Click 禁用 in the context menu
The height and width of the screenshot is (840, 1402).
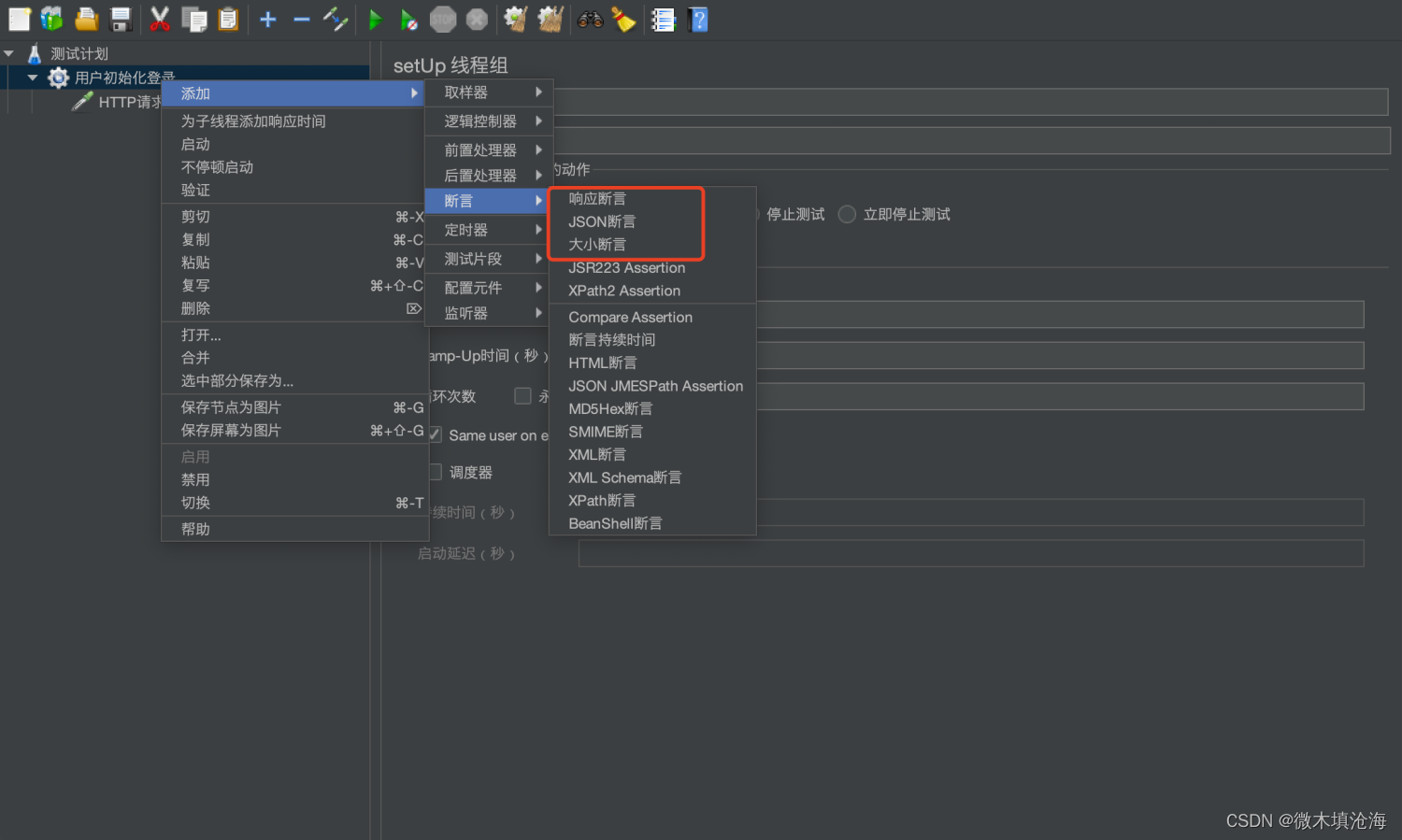coord(293,479)
